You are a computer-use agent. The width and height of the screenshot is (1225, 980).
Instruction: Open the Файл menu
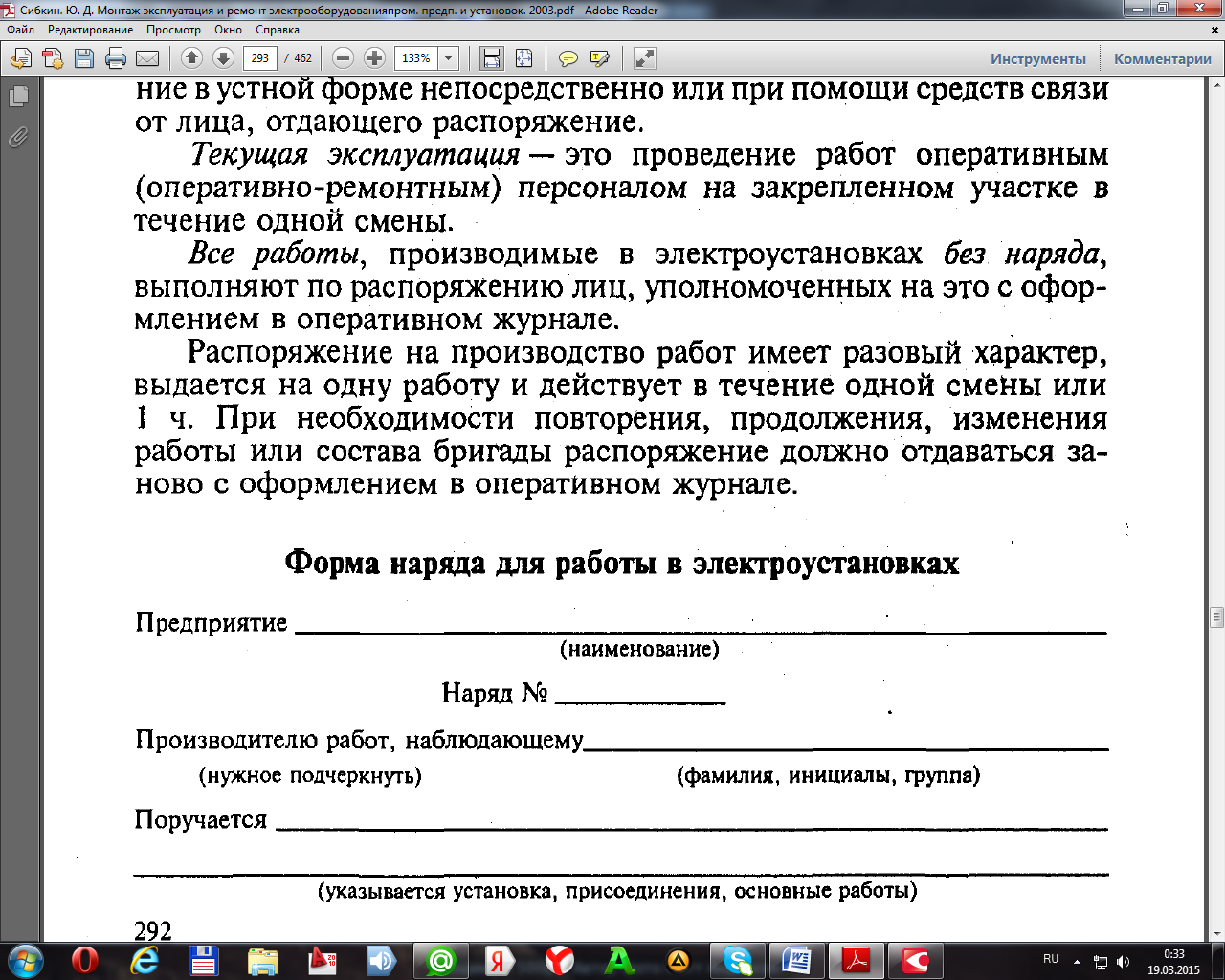click(x=20, y=30)
